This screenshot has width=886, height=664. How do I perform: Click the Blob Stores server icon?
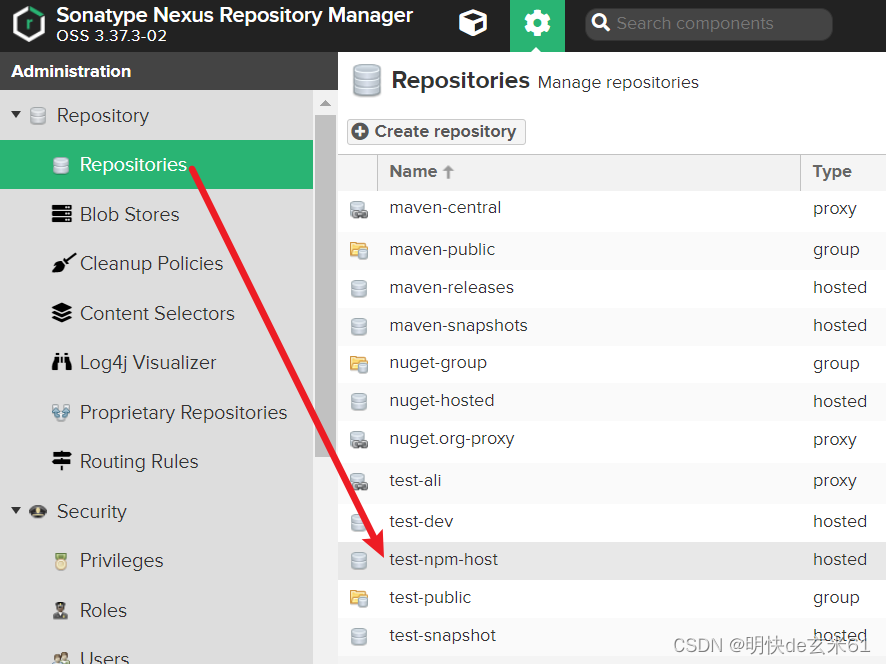click(x=62, y=214)
